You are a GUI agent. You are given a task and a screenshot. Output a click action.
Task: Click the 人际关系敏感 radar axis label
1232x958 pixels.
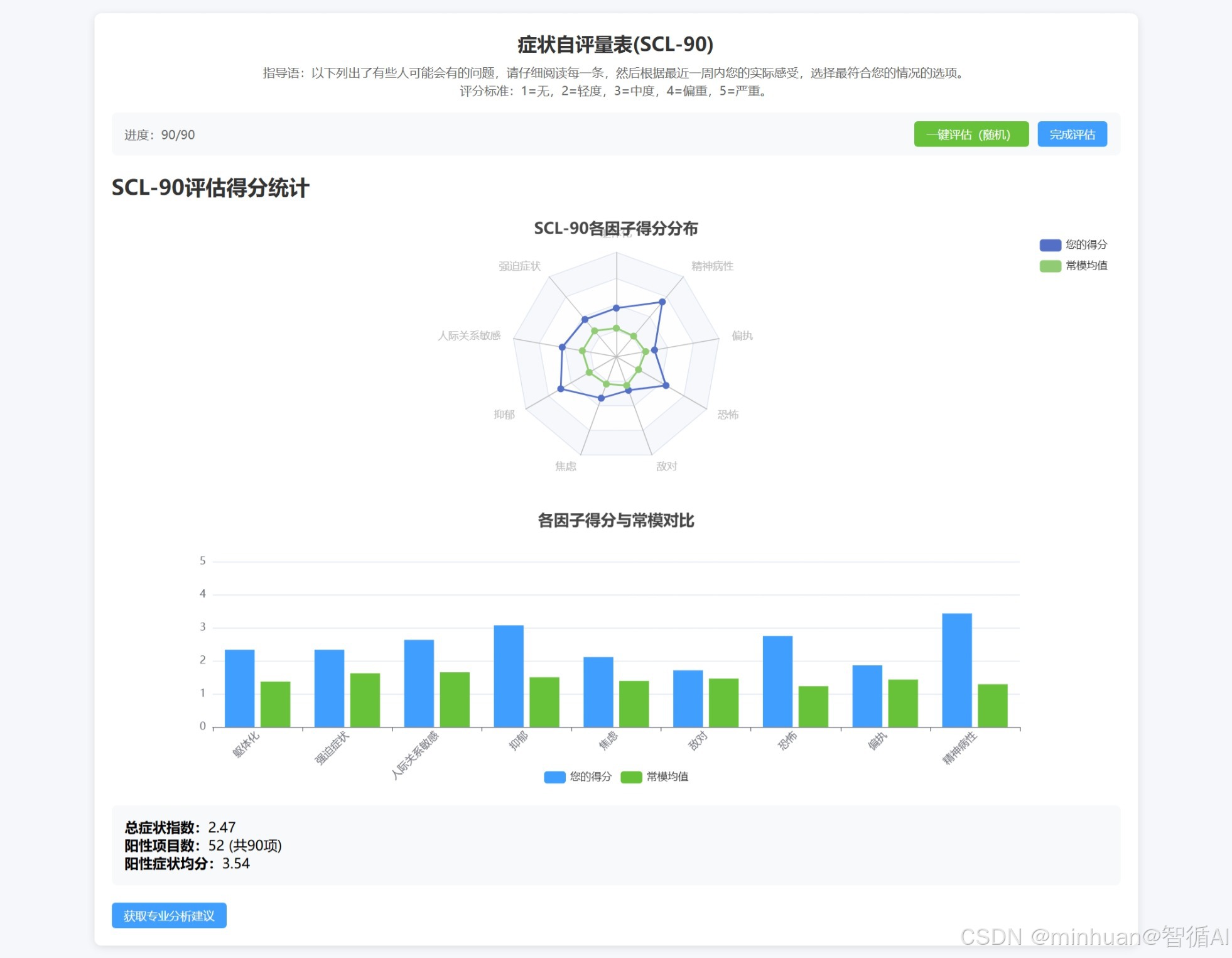pyautogui.click(x=469, y=336)
